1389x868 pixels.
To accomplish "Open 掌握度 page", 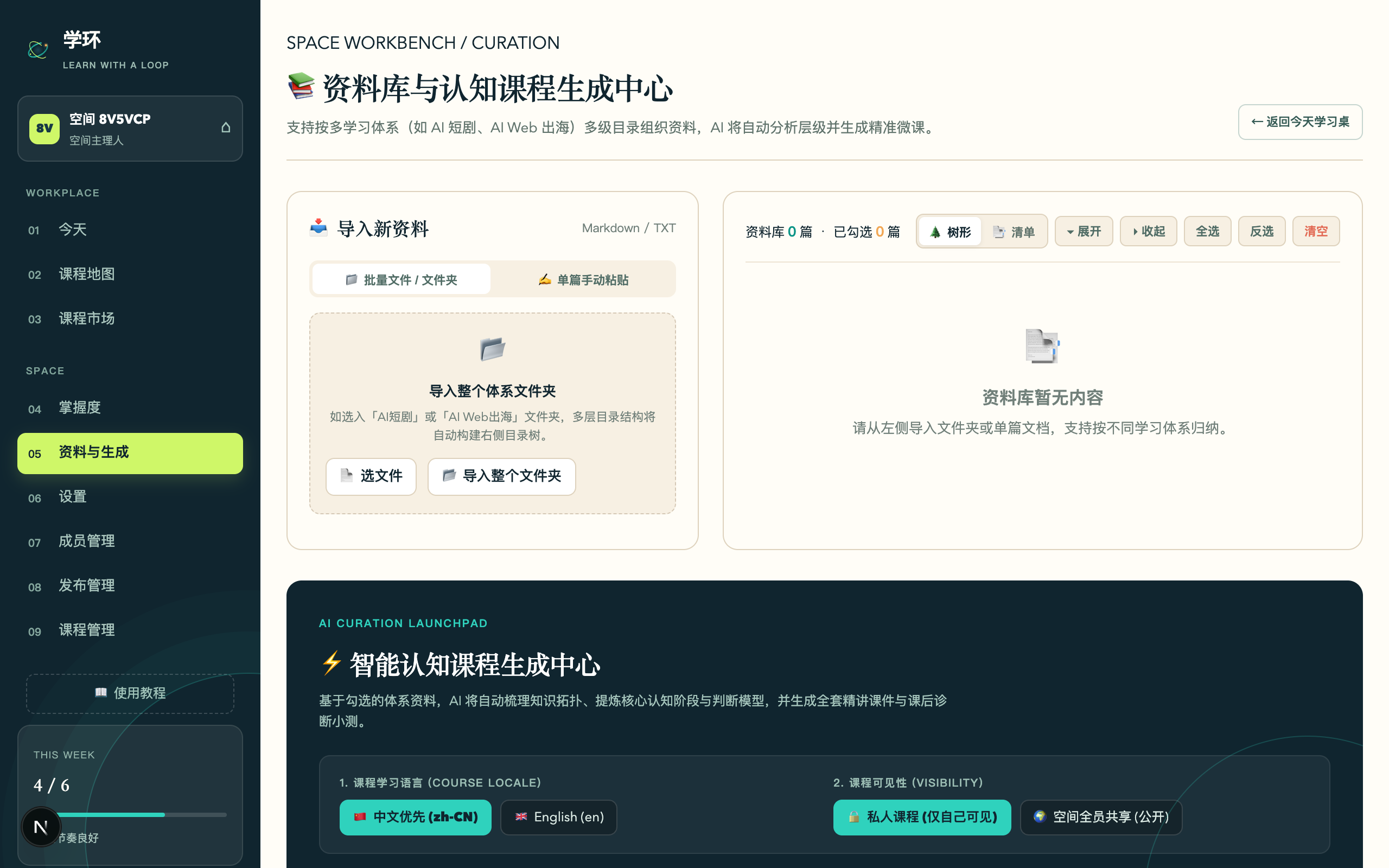I will point(130,408).
